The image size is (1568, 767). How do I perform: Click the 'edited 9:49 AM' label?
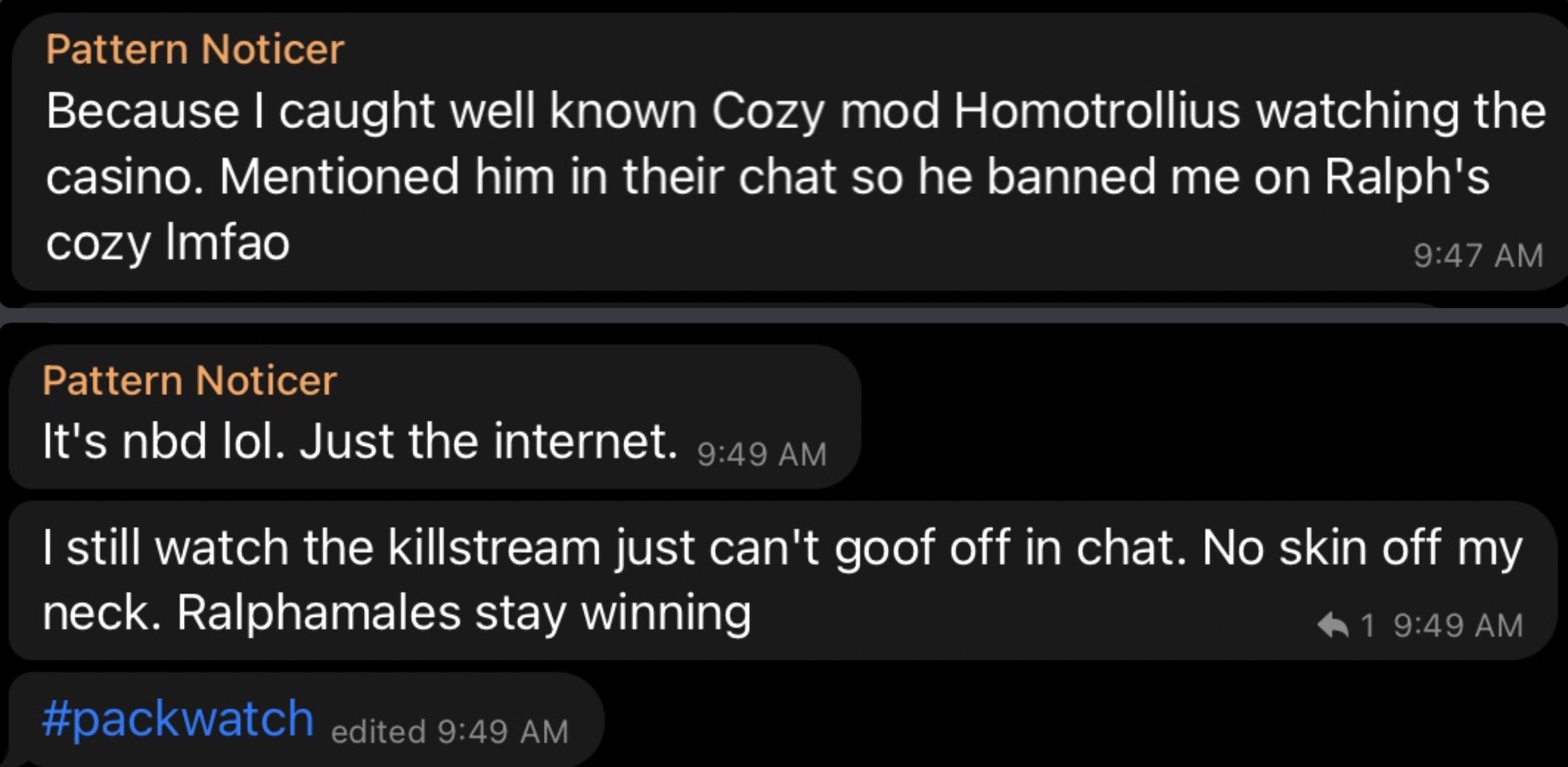(450, 731)
